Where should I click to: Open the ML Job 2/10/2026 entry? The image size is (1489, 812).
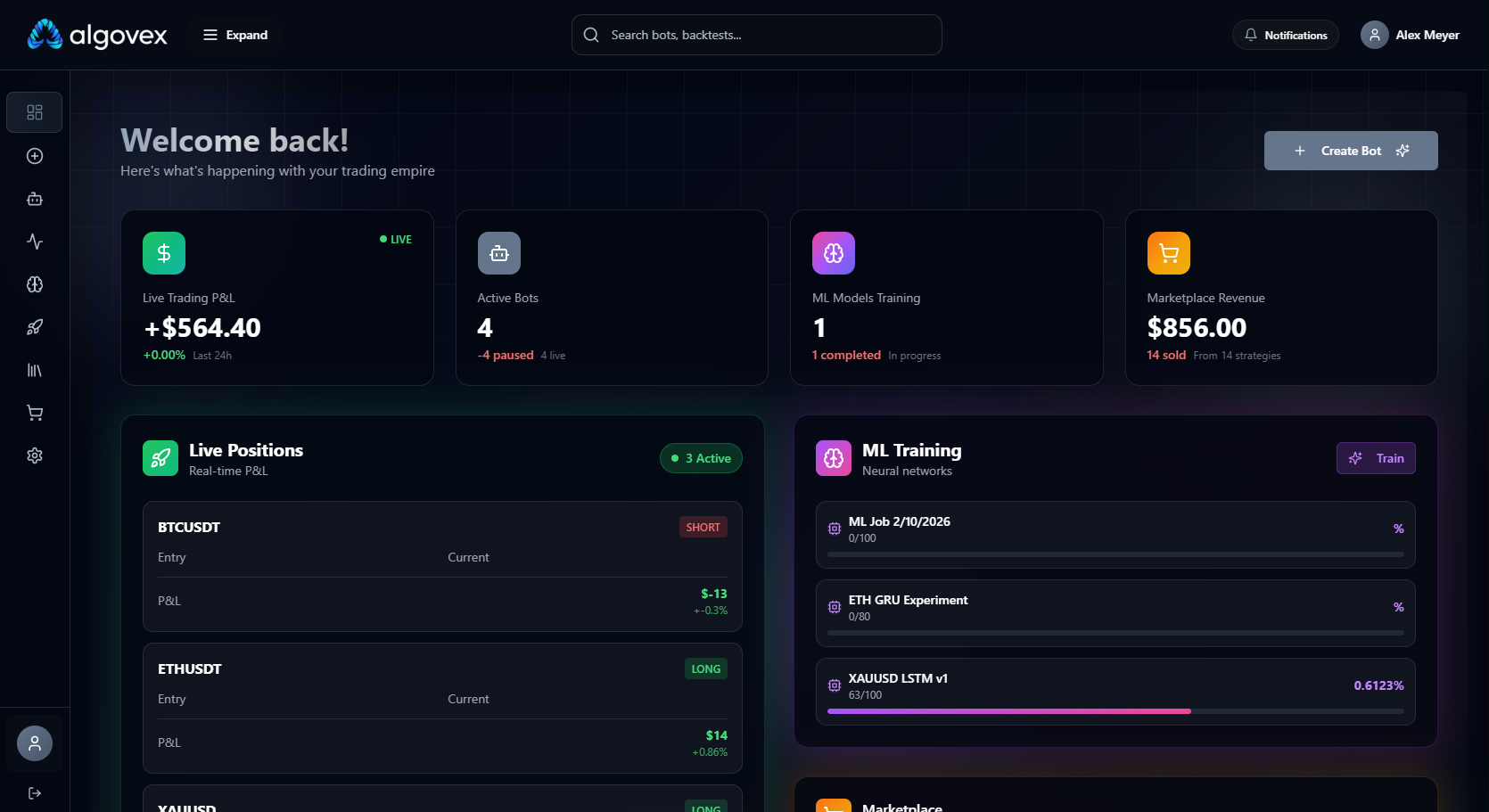[x=1115, y=535]
